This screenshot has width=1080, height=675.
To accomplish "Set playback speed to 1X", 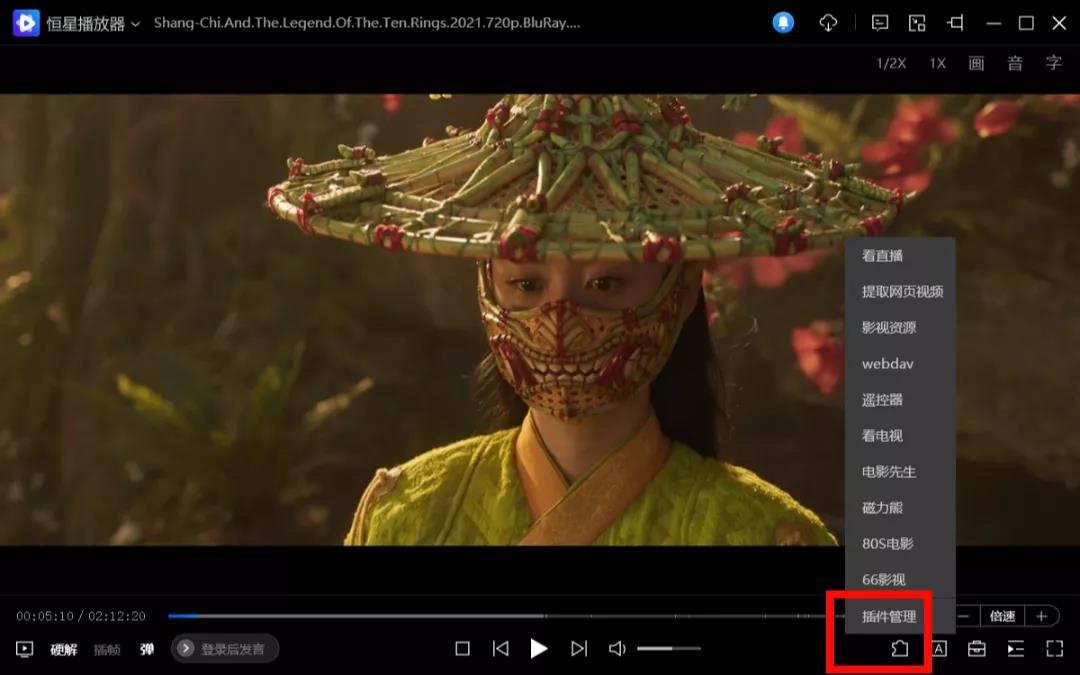I will coord(937,63).
